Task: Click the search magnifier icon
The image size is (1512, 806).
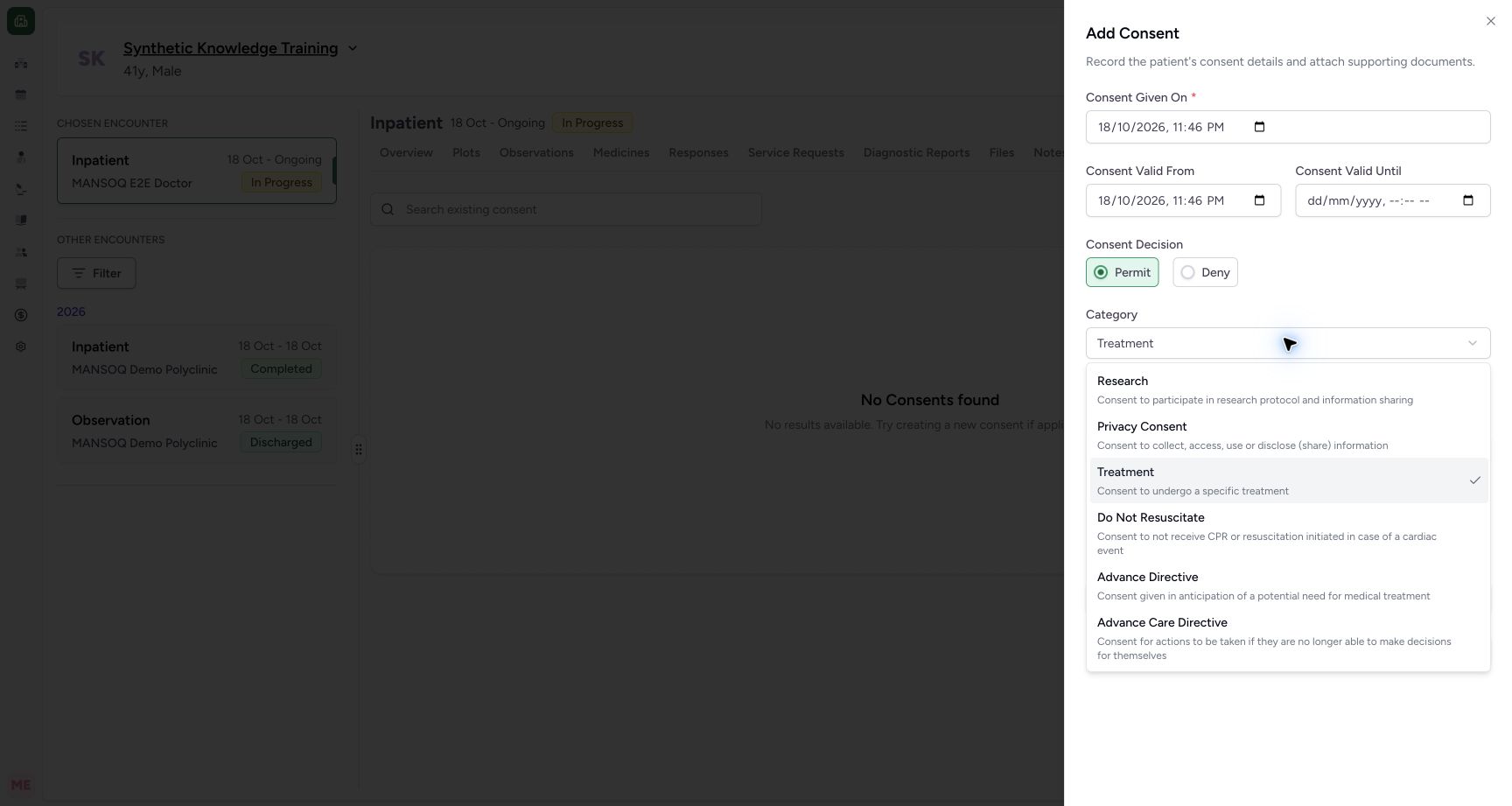Action: (x=388, y=209)
